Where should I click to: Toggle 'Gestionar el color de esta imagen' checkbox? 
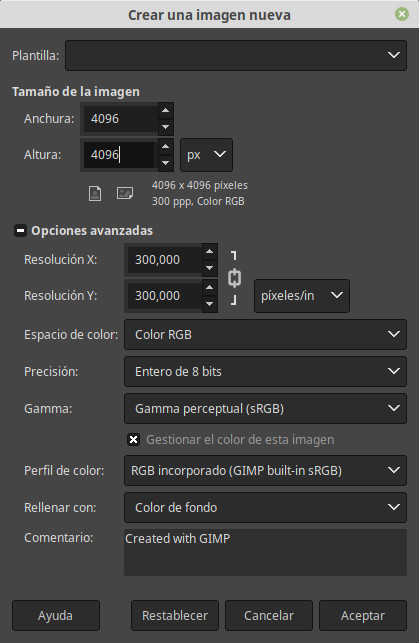coord(133,440)
